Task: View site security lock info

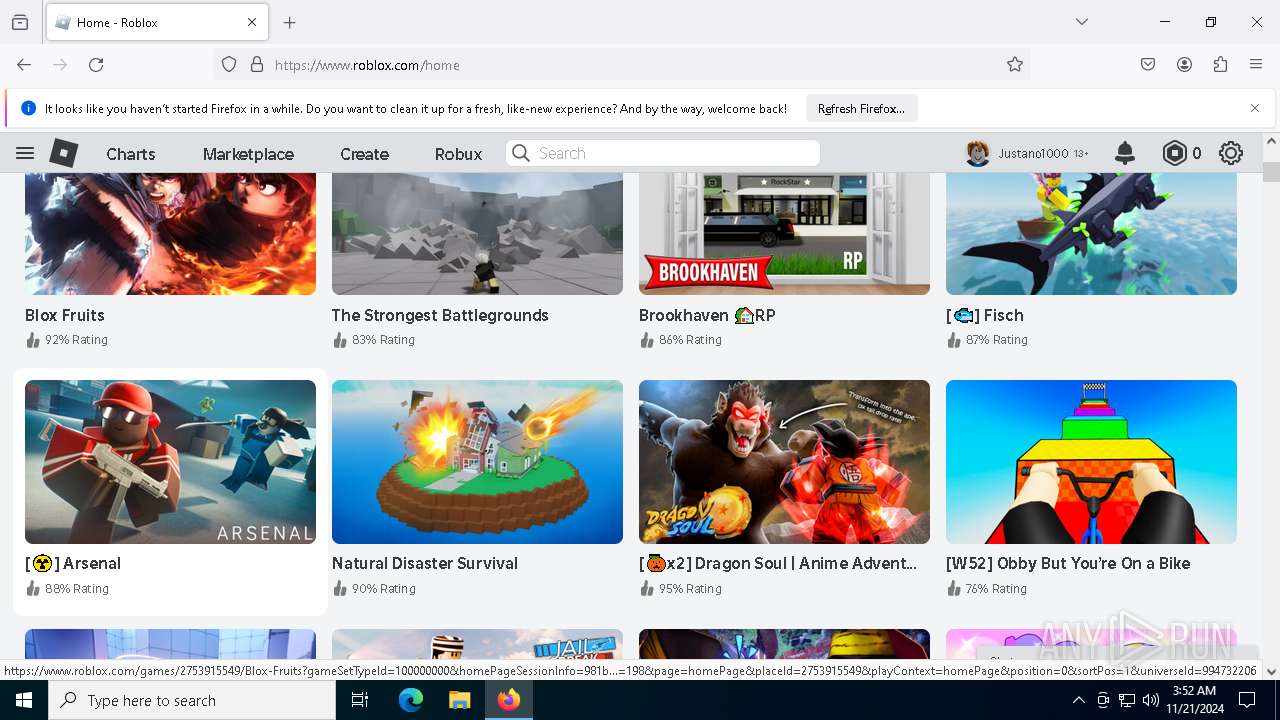Action: [257, 65]
